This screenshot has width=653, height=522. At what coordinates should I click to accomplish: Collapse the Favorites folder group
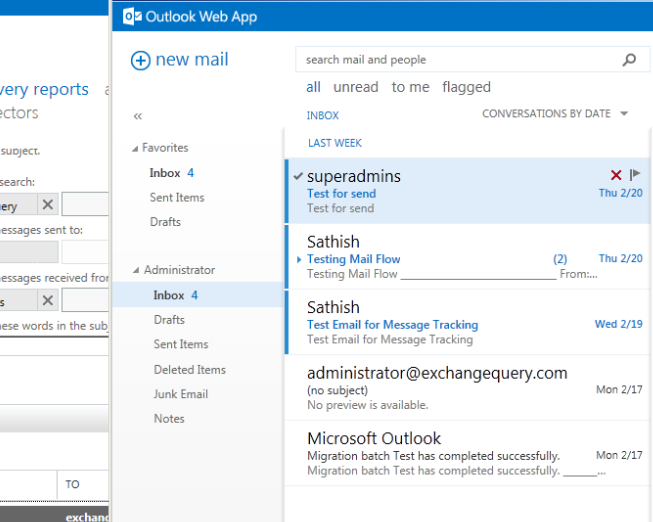click(135, 149)
